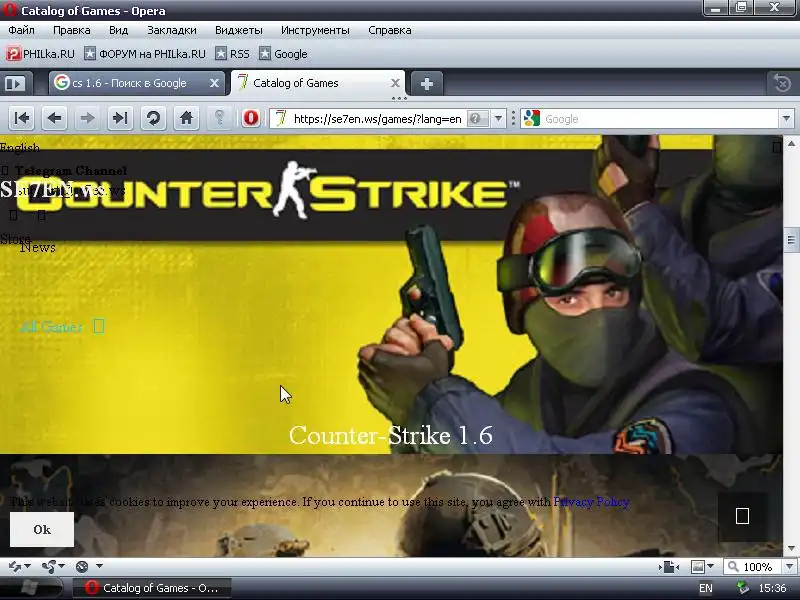Toggle the fit-to-width icon in the status bar
Viewport: 800px width, 600px height.
(669, 567)
